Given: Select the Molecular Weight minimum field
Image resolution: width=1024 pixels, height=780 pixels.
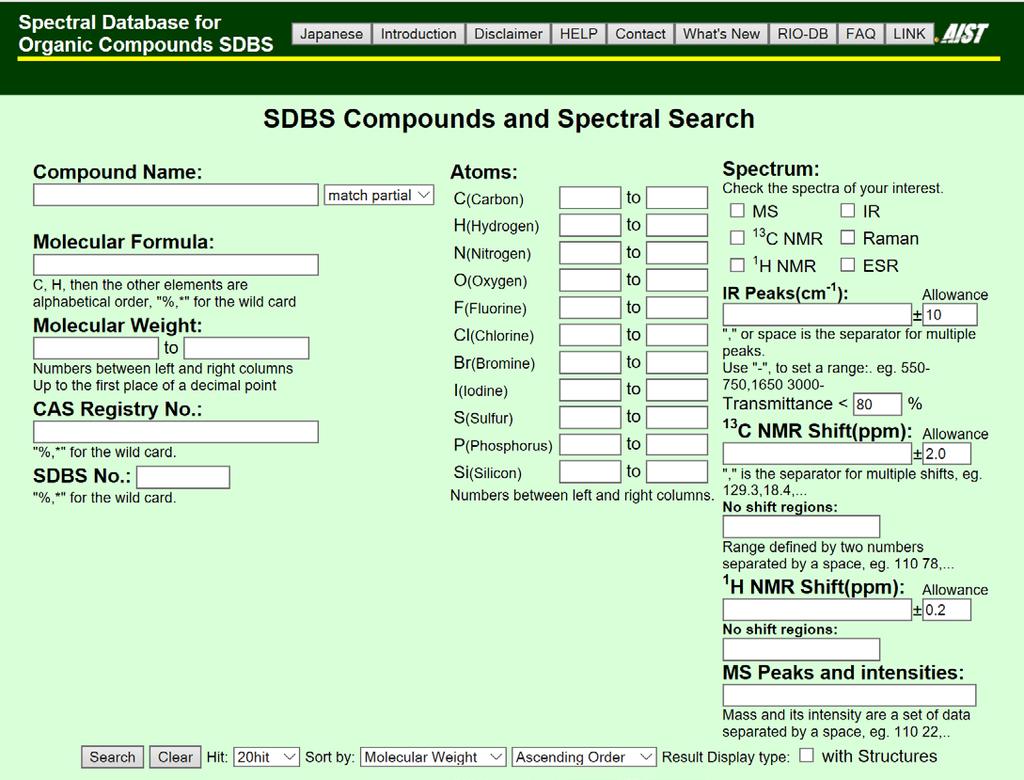Looking at the screenshot, I should coord(96,348).
